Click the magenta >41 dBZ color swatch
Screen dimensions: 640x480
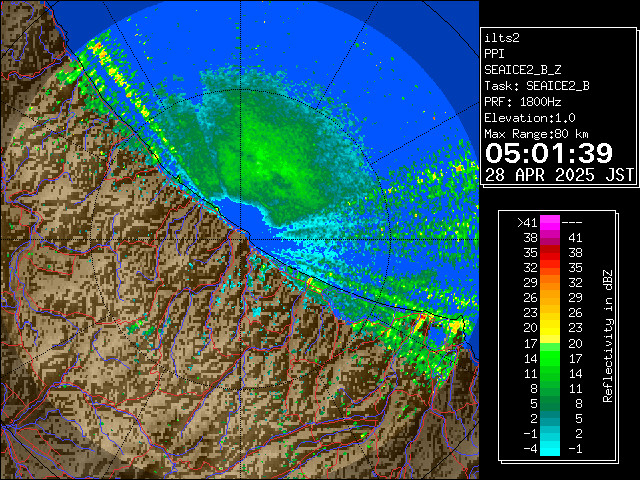549,223
